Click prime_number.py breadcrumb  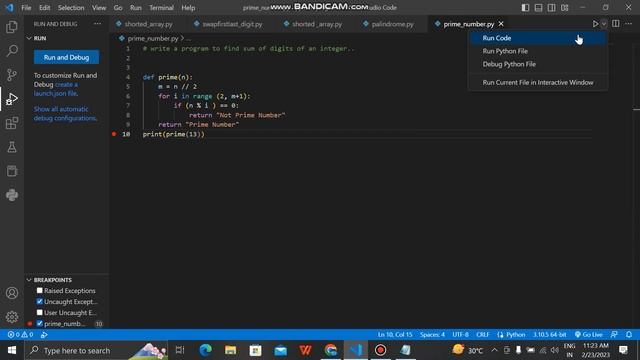153,38
